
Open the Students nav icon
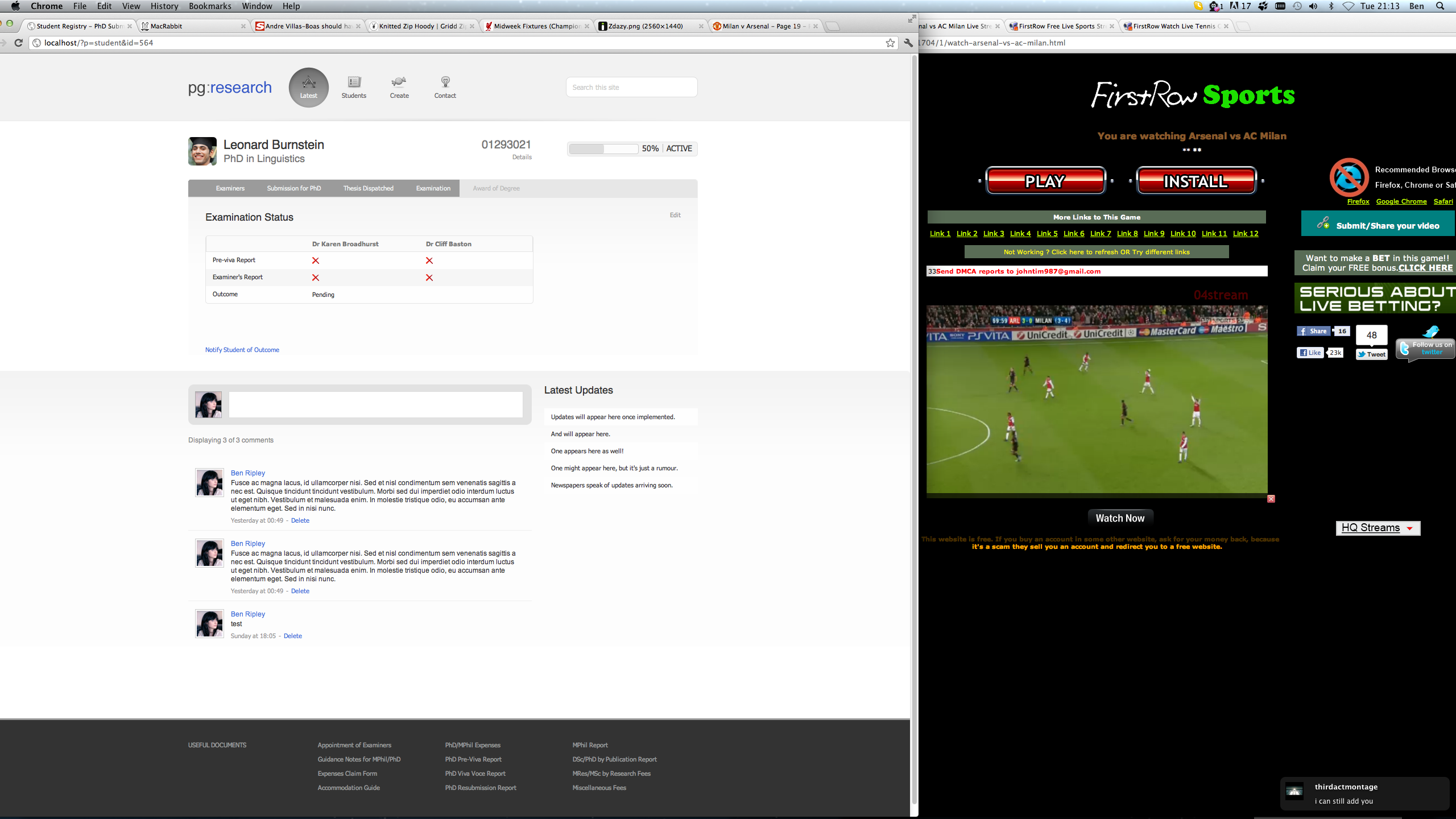(354, 87)
